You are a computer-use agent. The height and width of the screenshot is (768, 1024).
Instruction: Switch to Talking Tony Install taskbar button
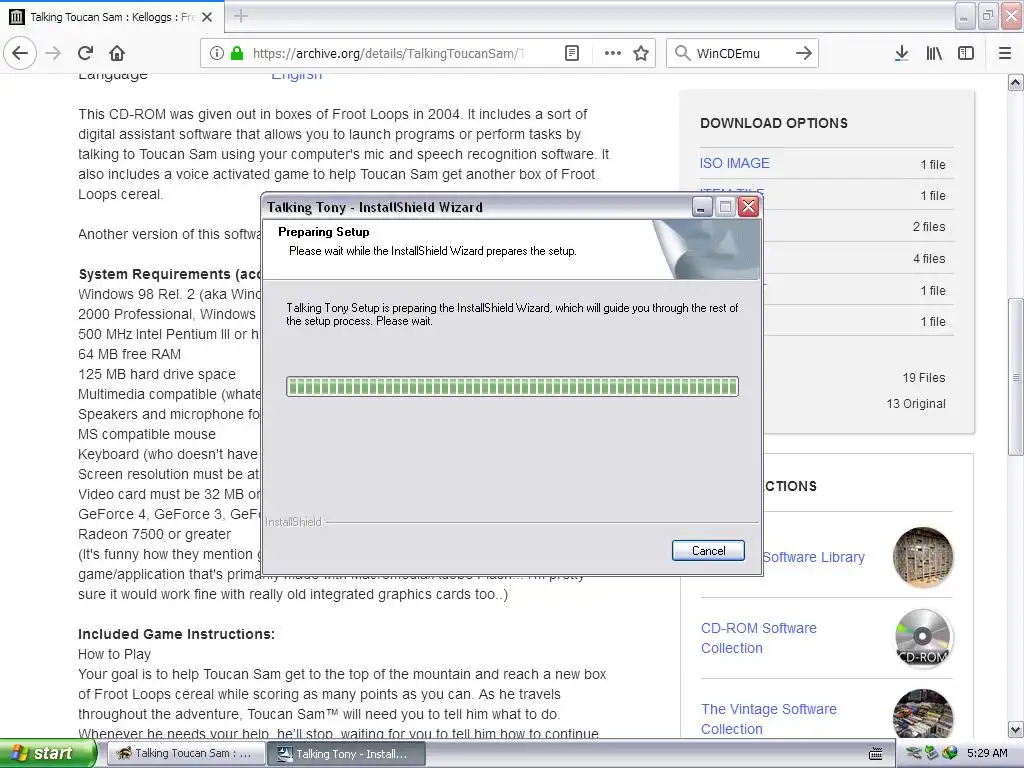[x=346, y=754]
